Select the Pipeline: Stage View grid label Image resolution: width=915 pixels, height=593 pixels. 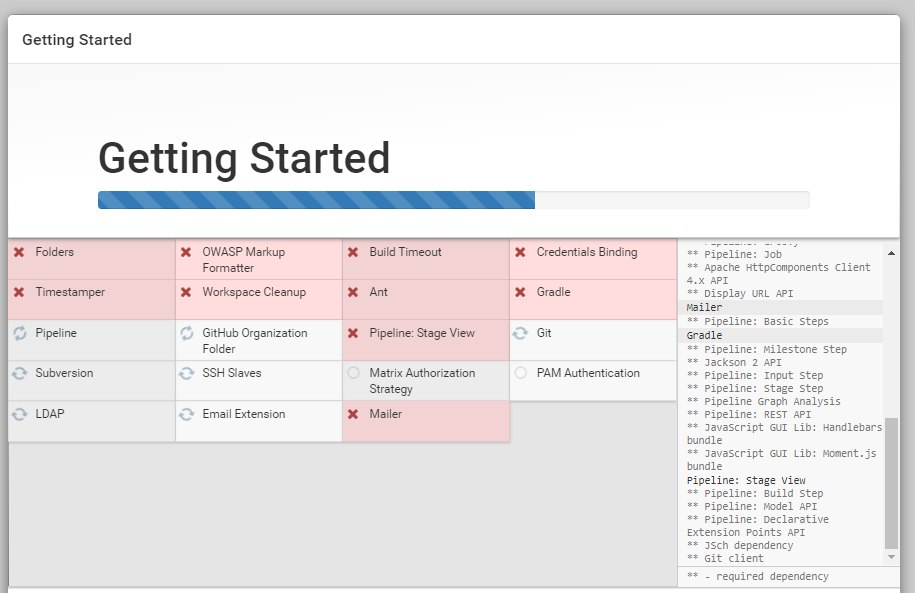[x=422, y=333]
